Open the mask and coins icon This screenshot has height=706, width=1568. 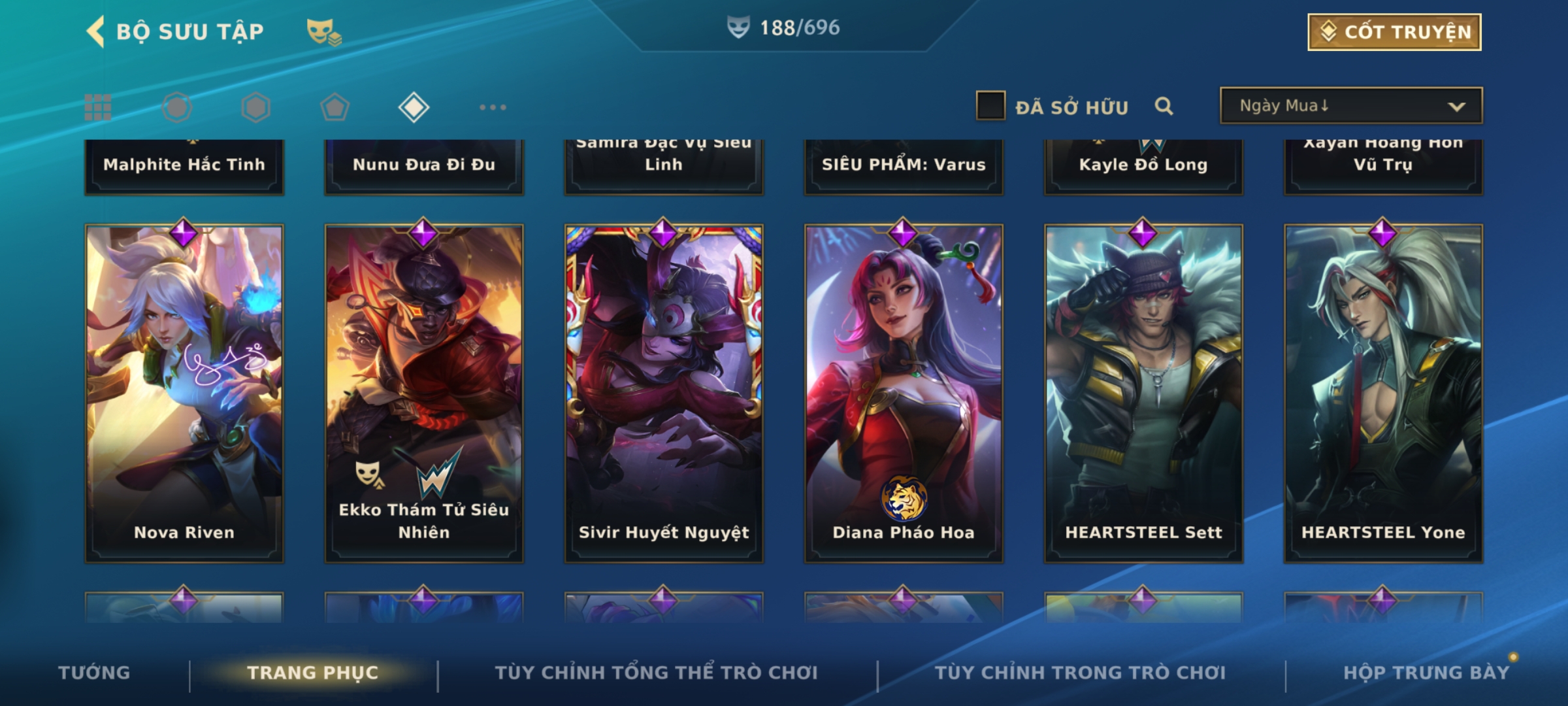coord(324,32)
